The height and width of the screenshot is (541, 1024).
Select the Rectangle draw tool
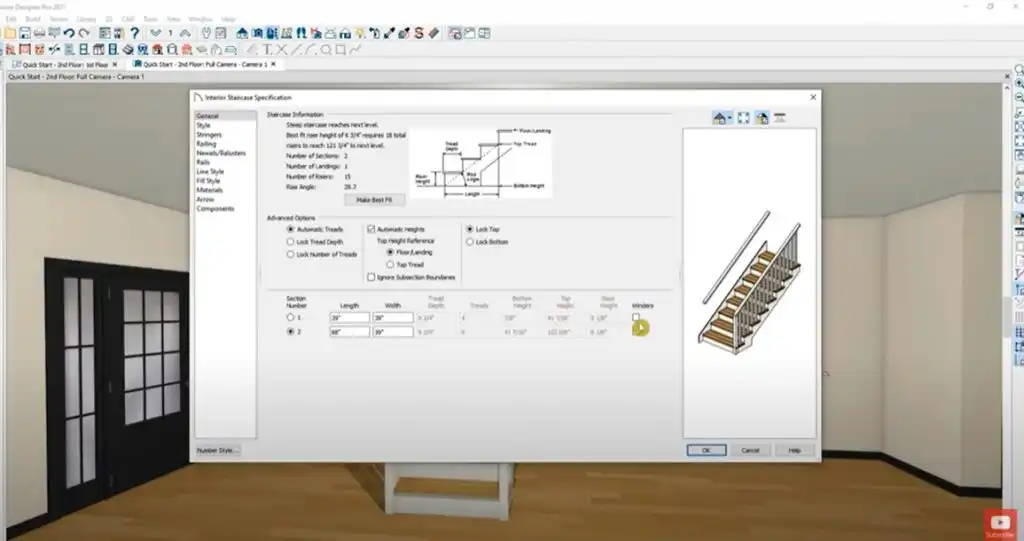pyautogui.click(x=340, y=50)
